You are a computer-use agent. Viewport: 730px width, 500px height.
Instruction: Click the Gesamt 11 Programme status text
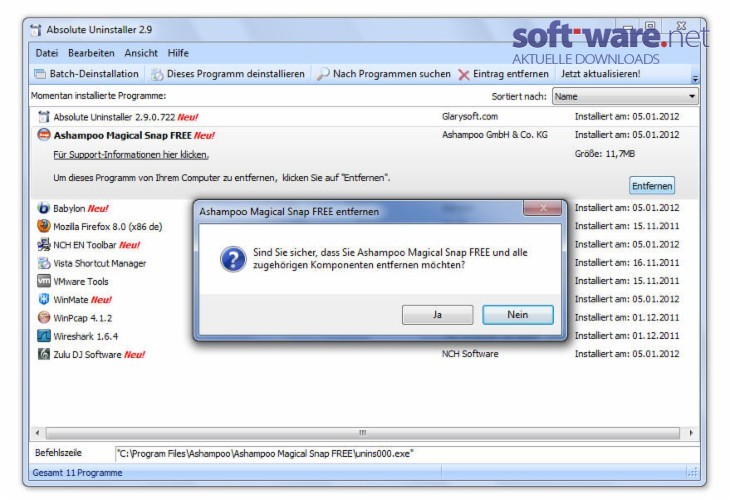(x=77, y=473)
